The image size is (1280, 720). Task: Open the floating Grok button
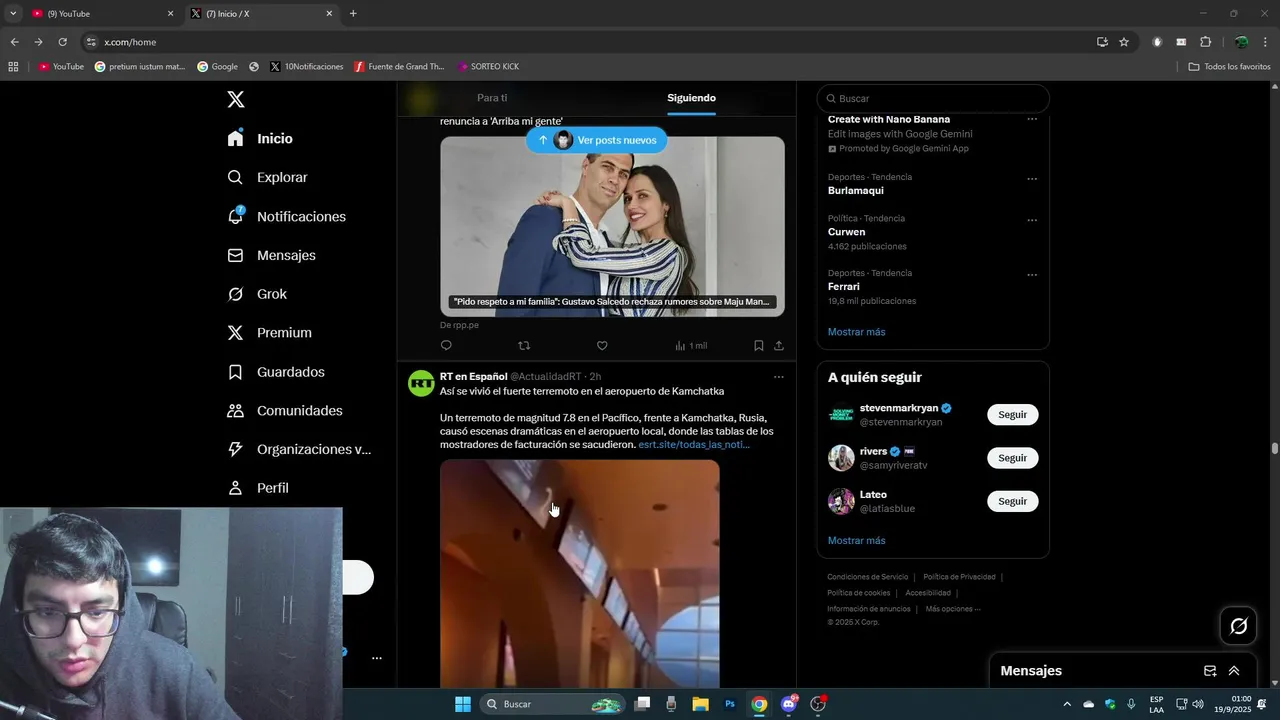(1239, 626)
